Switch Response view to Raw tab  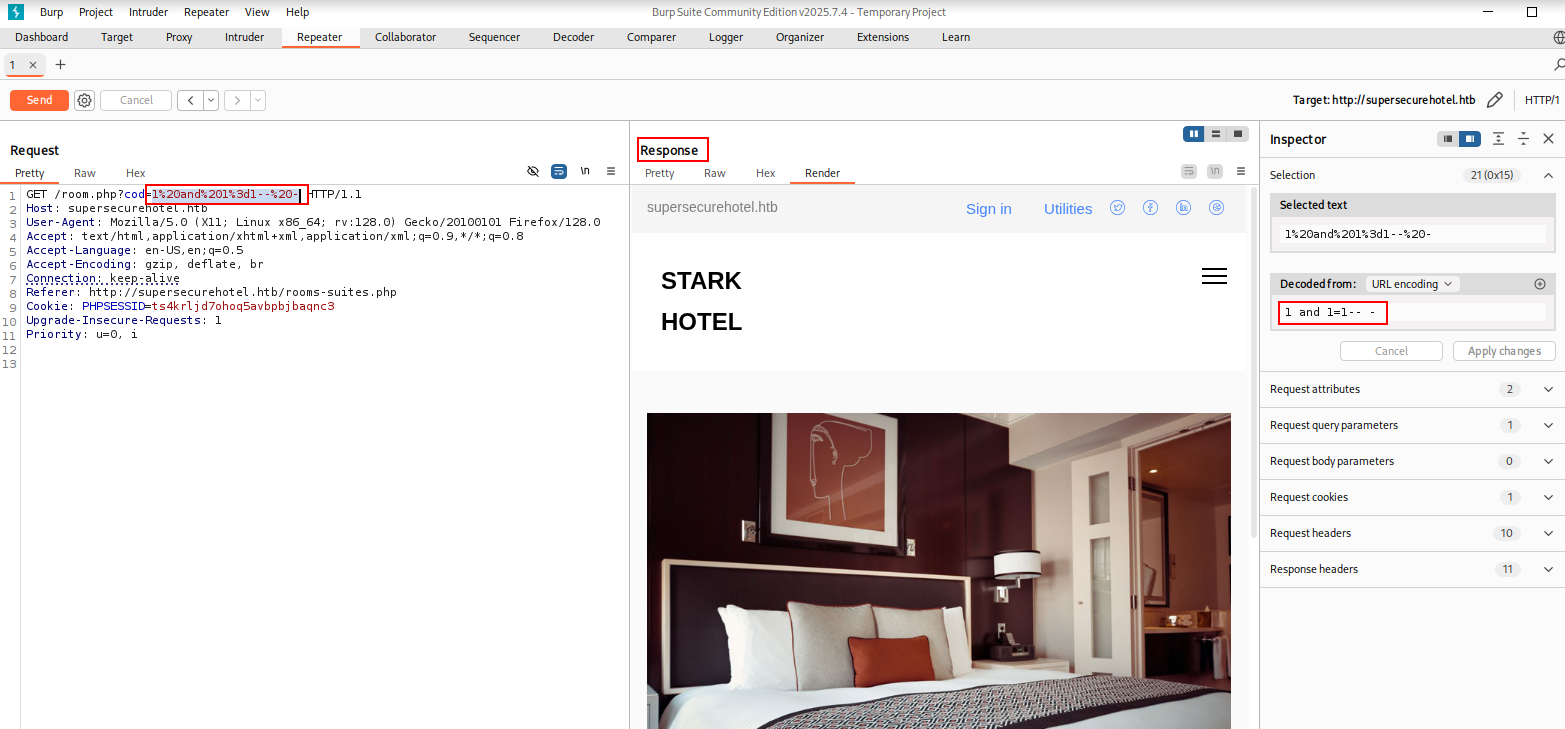[x=715, y=173]
